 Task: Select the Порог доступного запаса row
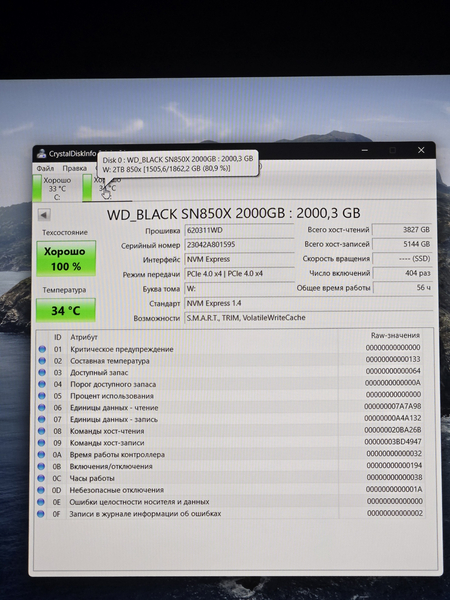click(230, 384)
